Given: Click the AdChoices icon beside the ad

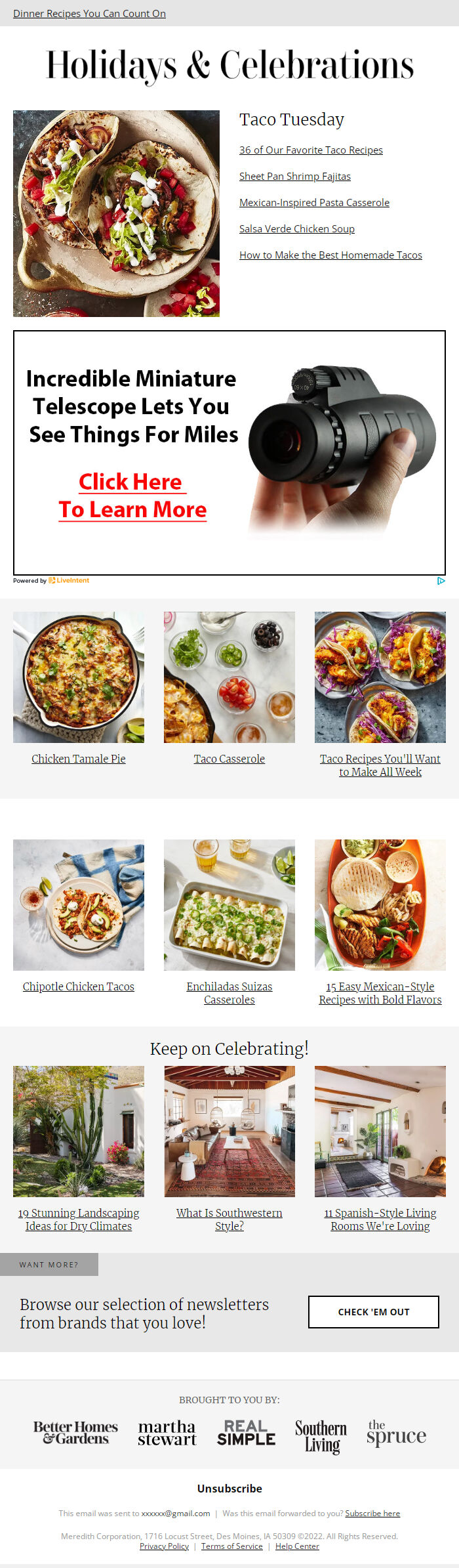Looking at the screenshot, I should pos(441,580).
